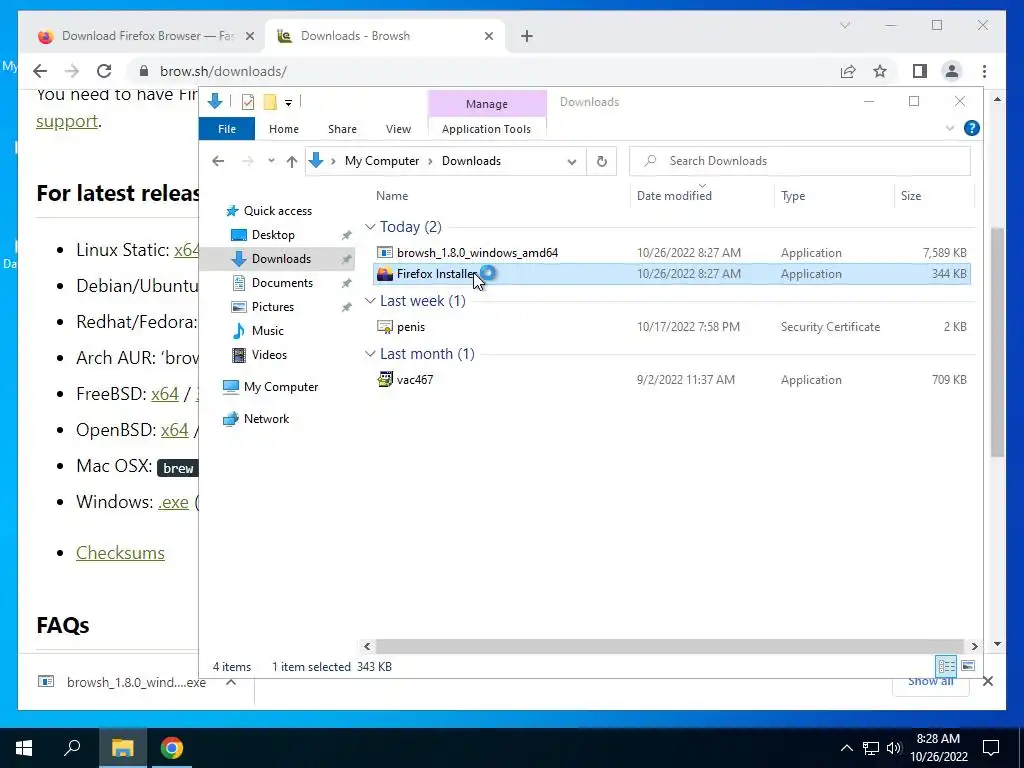Viewport: 1024px width, 768px height.
Task: Select the Security Certificate file icon
Action: pos(385,327)
